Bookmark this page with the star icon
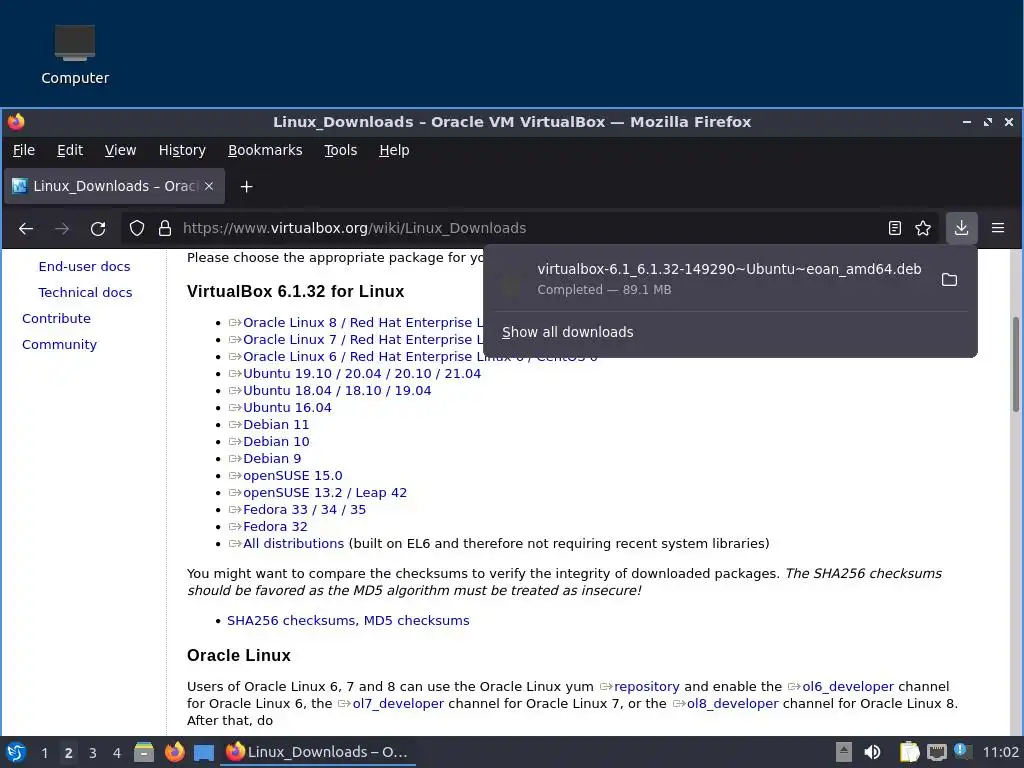This screenshot has height=768, width=1024. pos(923,228)
